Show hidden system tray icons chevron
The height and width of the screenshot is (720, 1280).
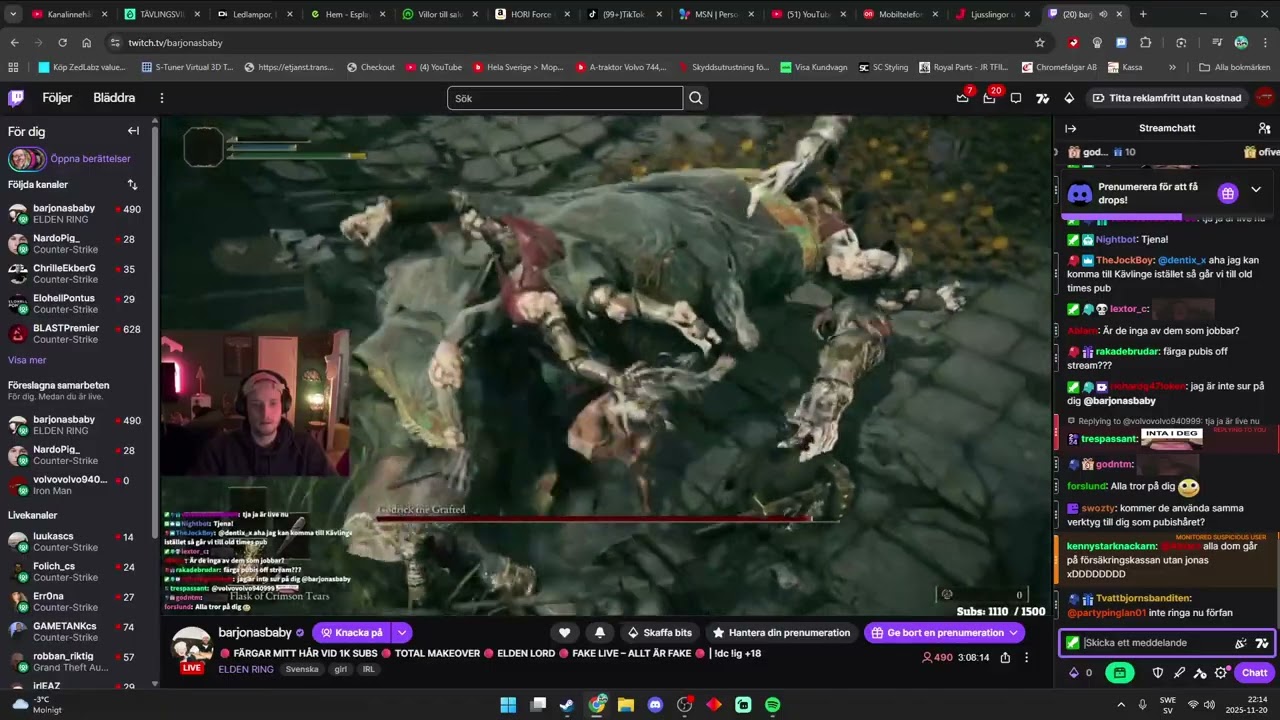(x=1119, y=705)
